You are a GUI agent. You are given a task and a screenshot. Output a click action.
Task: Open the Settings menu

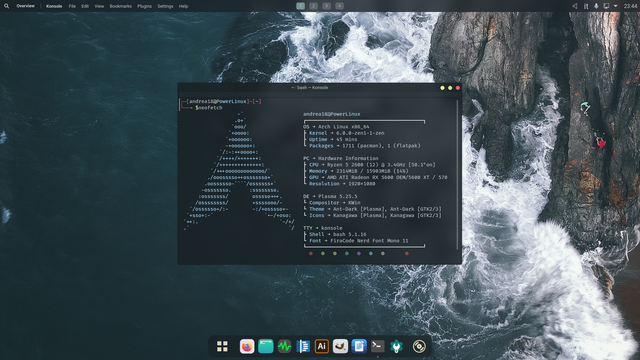pos(165,6)
